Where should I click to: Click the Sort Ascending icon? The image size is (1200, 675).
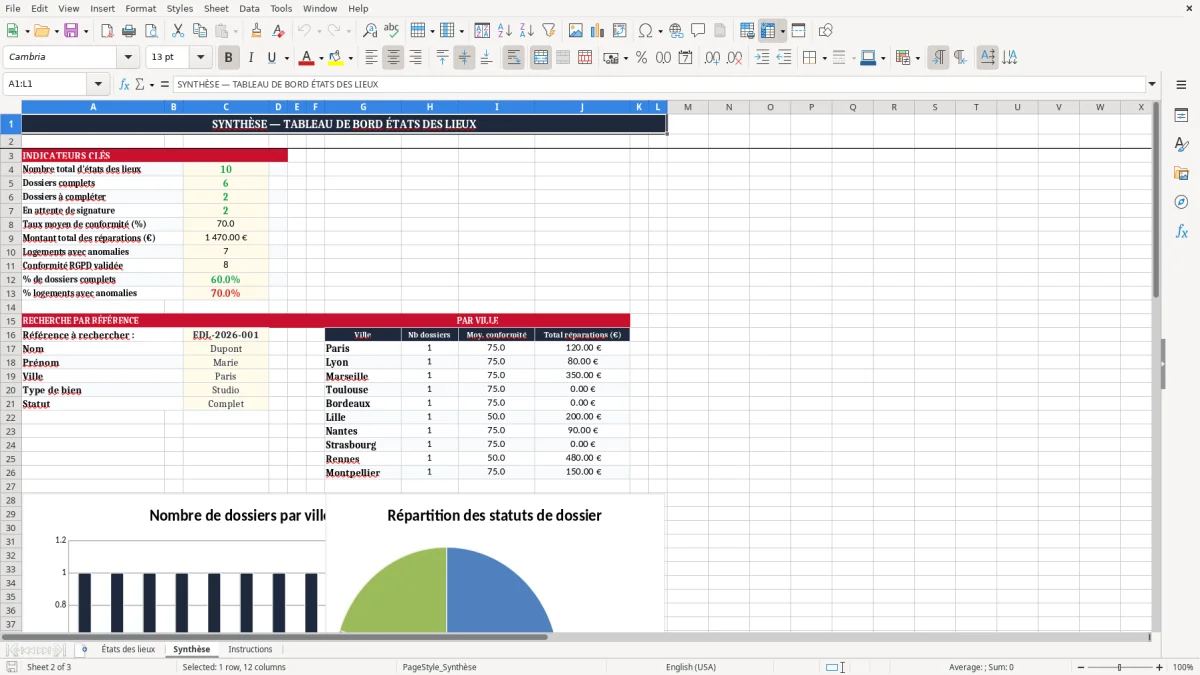pyautogui.click(x=505, y=31)
